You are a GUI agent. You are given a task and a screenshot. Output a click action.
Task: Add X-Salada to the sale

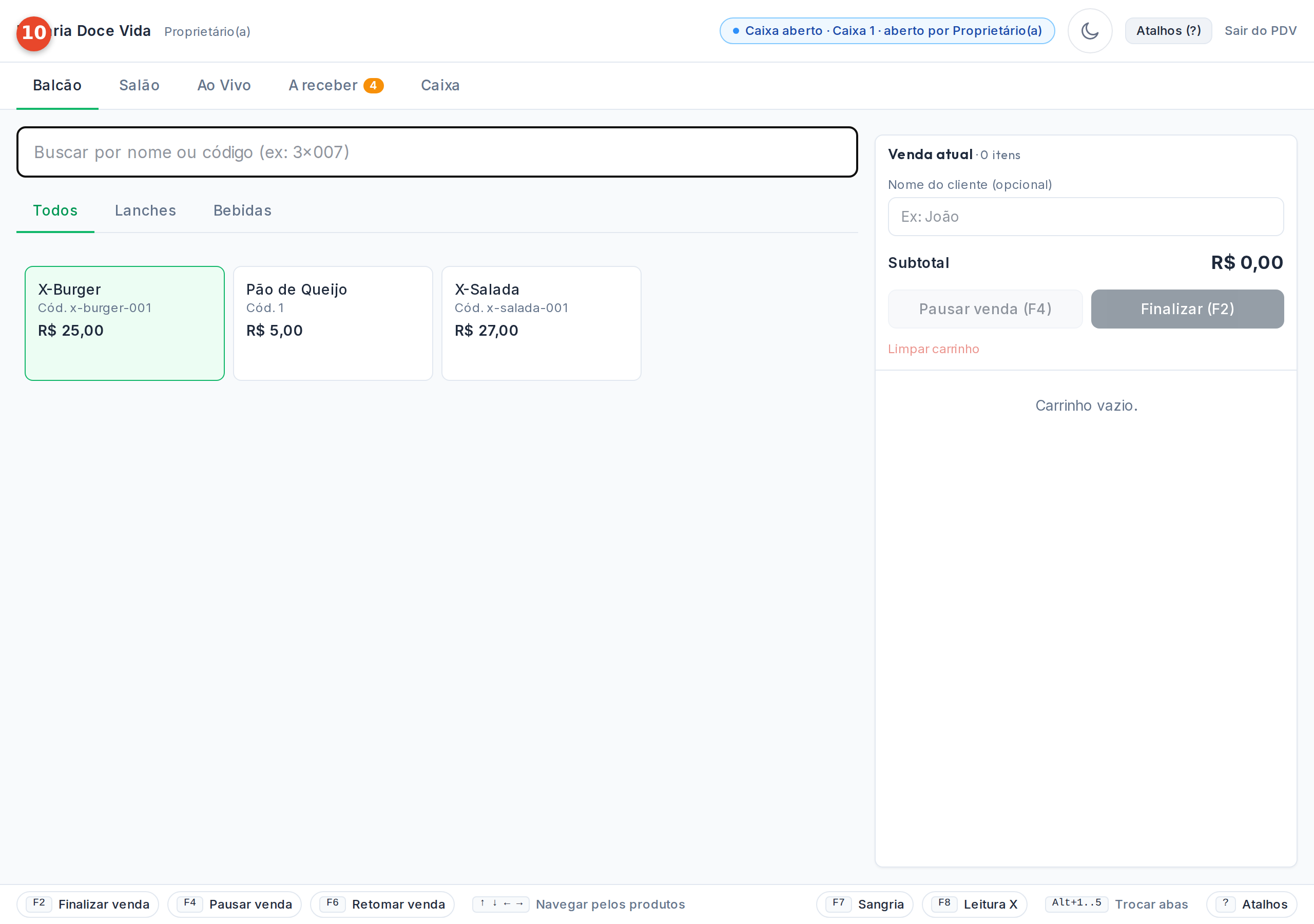click(x=542, y=323)
